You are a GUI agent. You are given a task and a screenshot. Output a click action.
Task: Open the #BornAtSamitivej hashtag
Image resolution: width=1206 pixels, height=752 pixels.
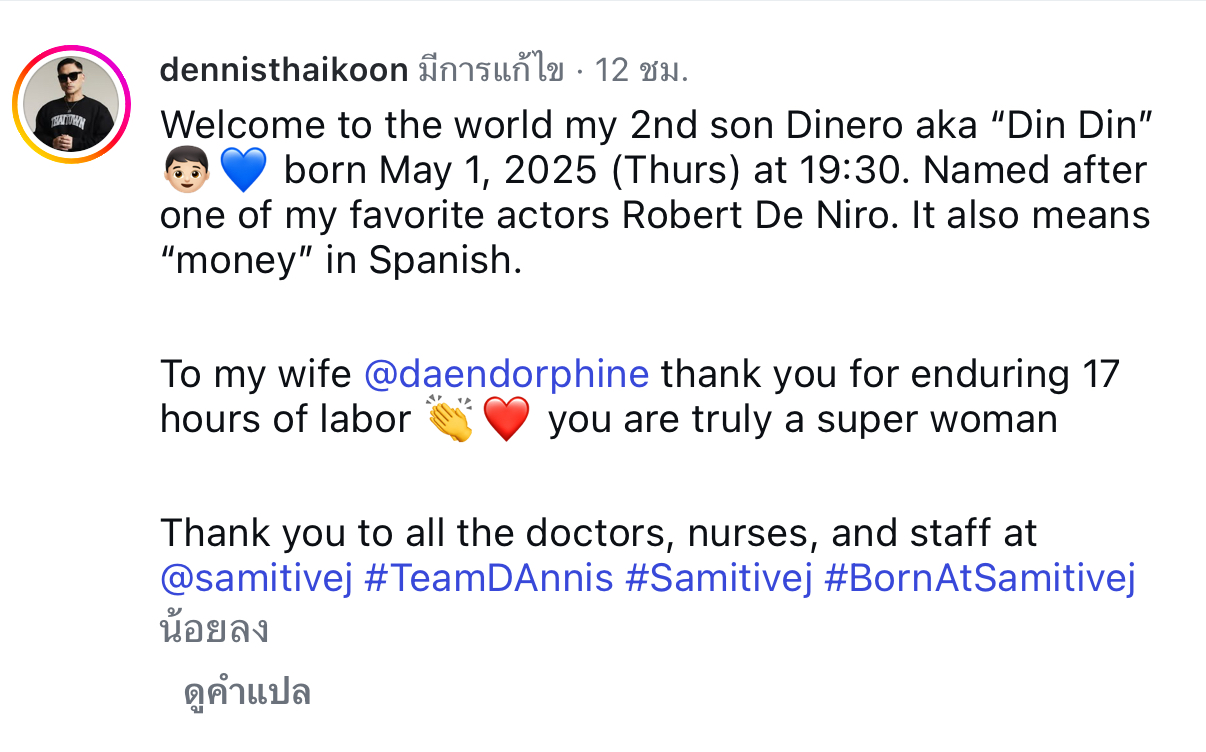[979, 580]
